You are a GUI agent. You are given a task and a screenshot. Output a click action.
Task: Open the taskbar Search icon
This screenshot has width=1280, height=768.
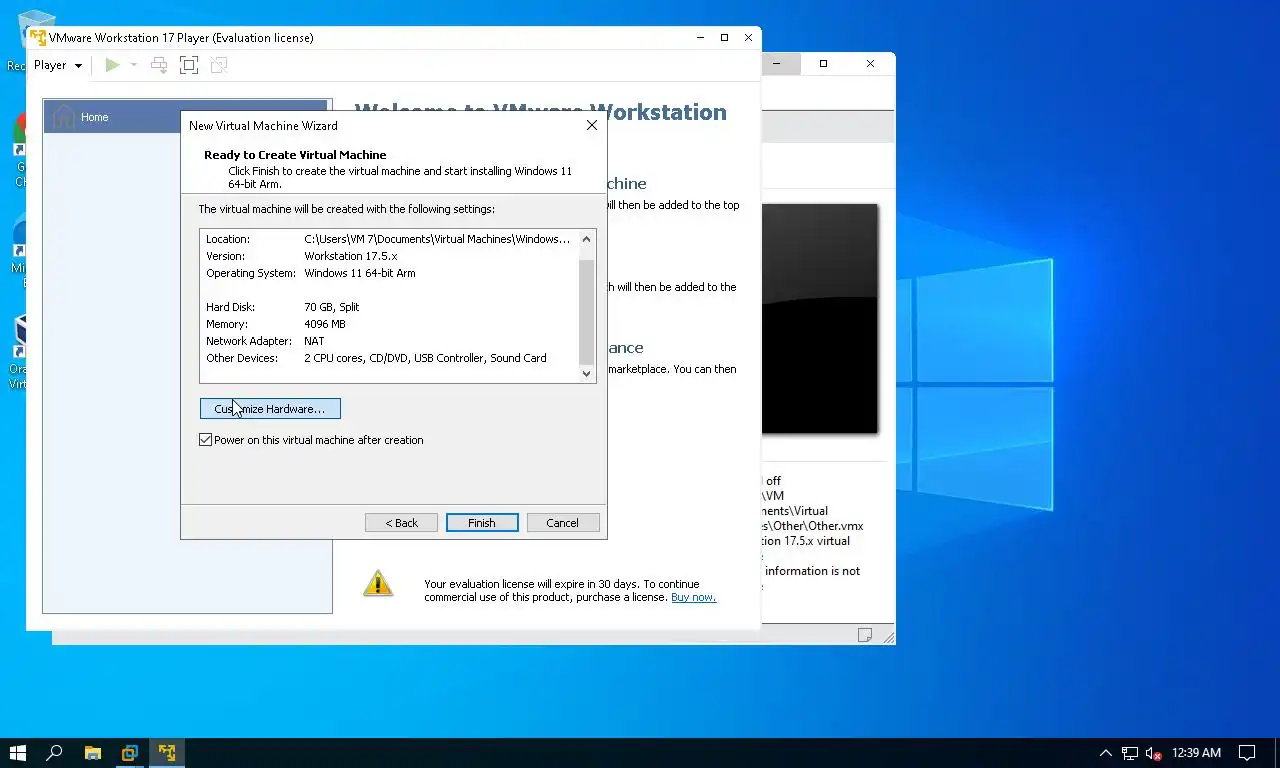click(x=55, y=753)
